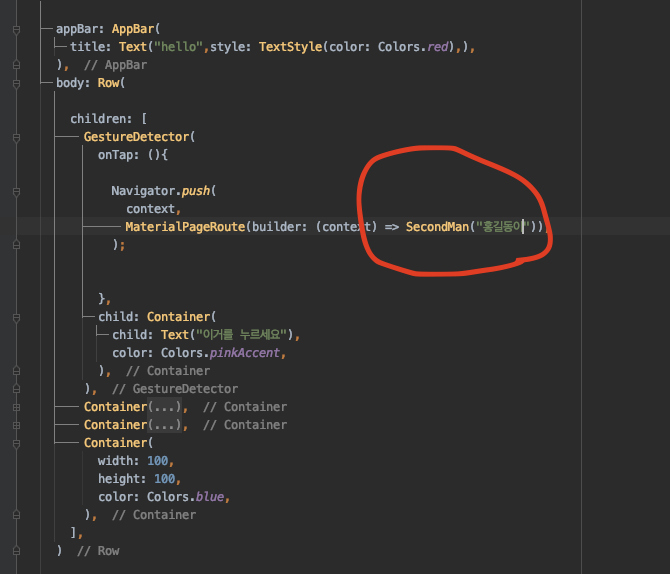Click the TextStyle class name
This screenshot has width=670, height=574.
(x=291, y=47)
